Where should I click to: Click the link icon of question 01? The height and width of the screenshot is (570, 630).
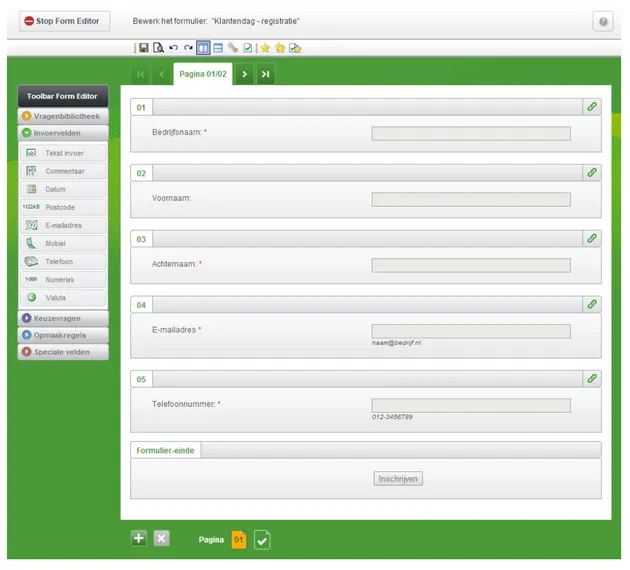click(x=592, y=107)
